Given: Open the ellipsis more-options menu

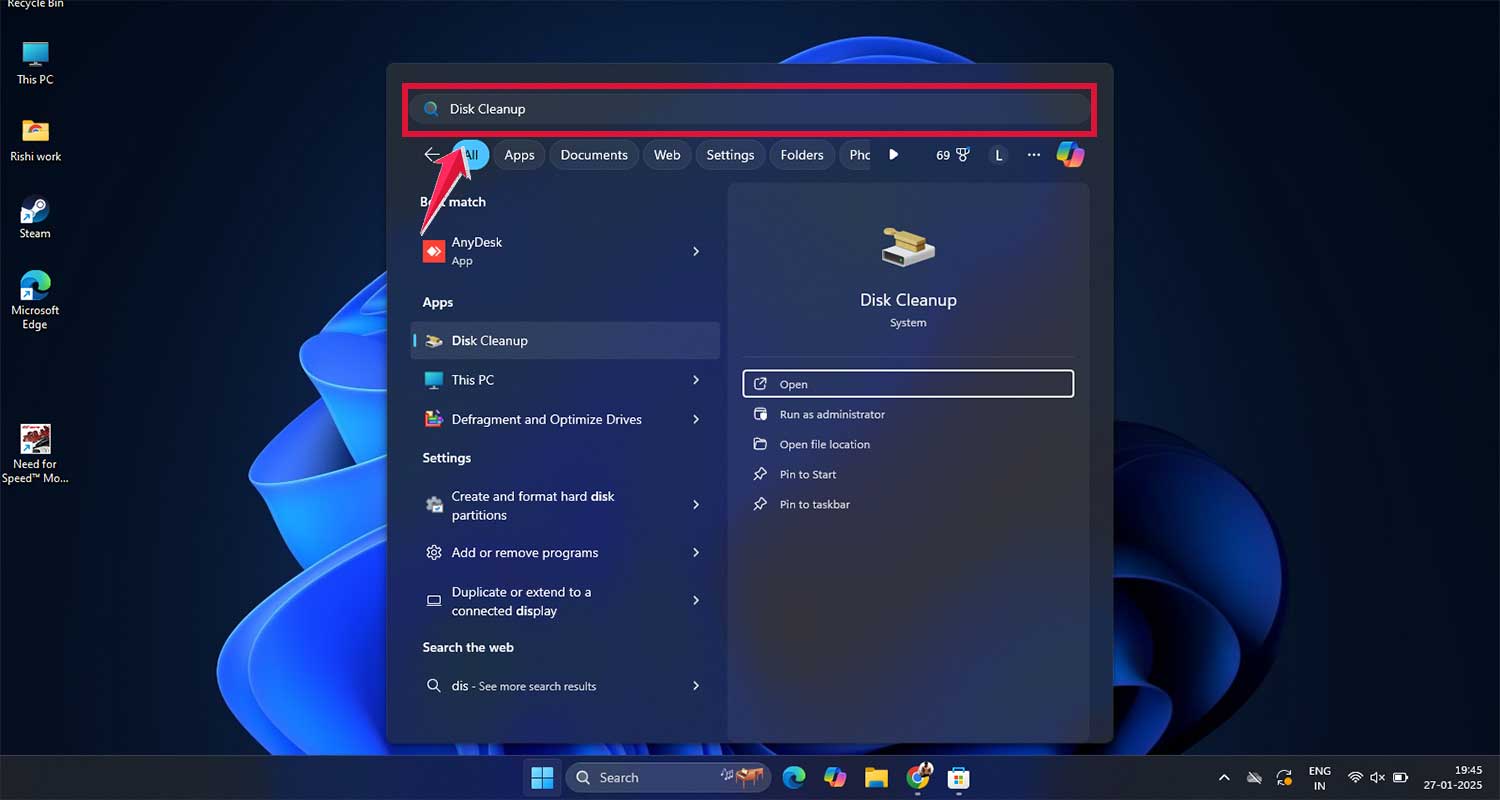Looking at the screenshot, I should click(x=1033, y=154).
